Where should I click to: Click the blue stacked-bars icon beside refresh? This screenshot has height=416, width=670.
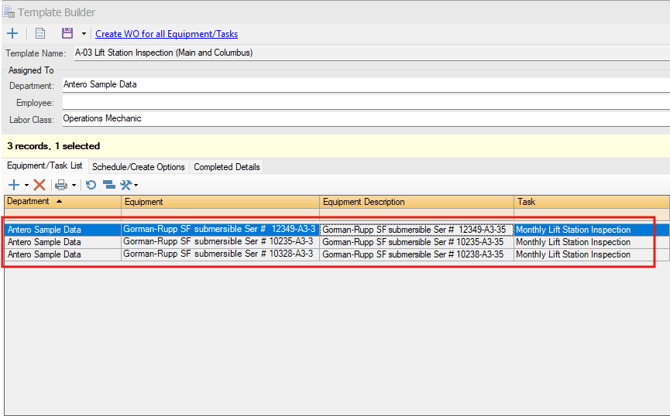pyautogui.click(x=108, y=185)
